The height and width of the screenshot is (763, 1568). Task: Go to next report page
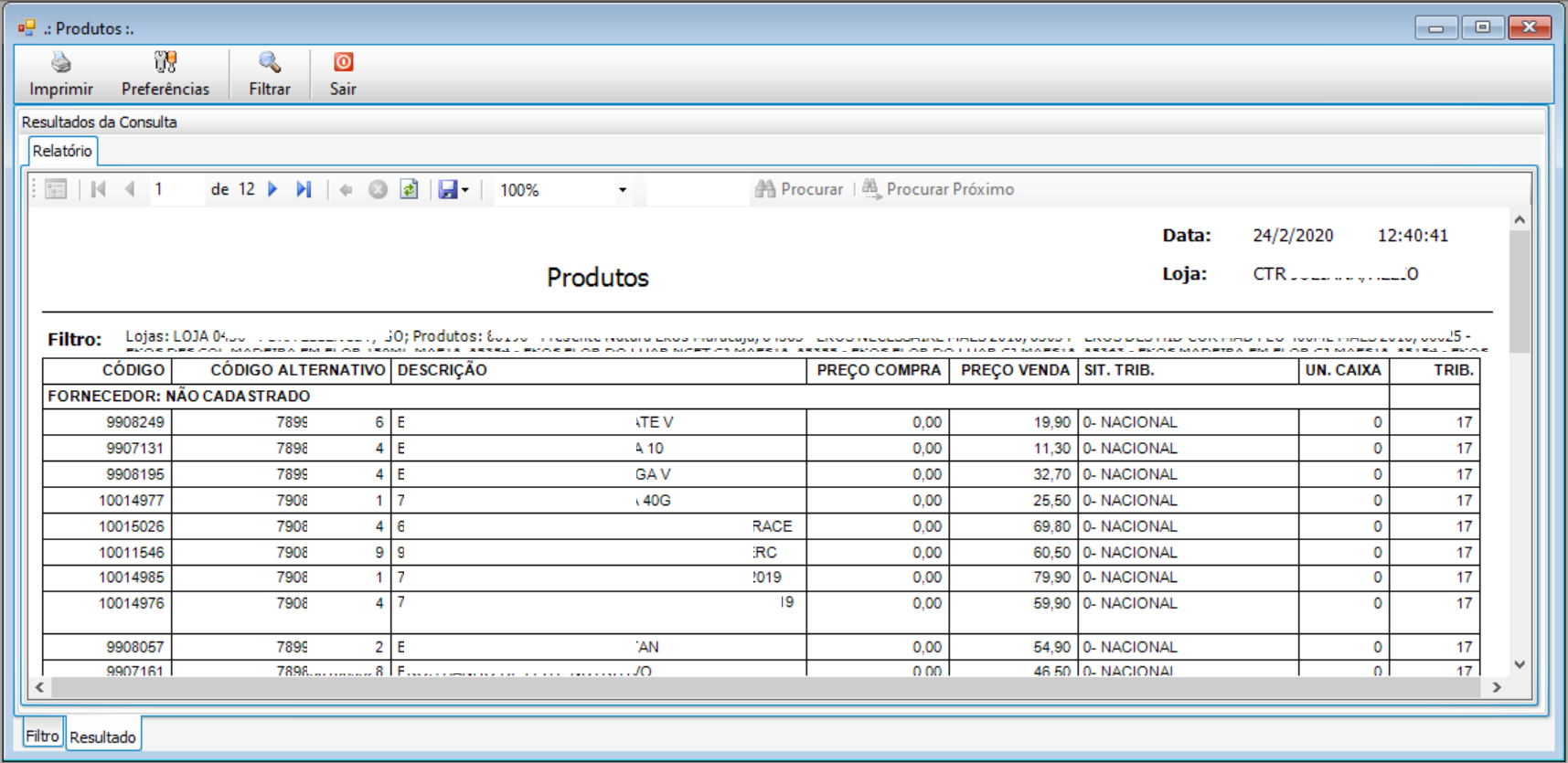click(272, 189)
